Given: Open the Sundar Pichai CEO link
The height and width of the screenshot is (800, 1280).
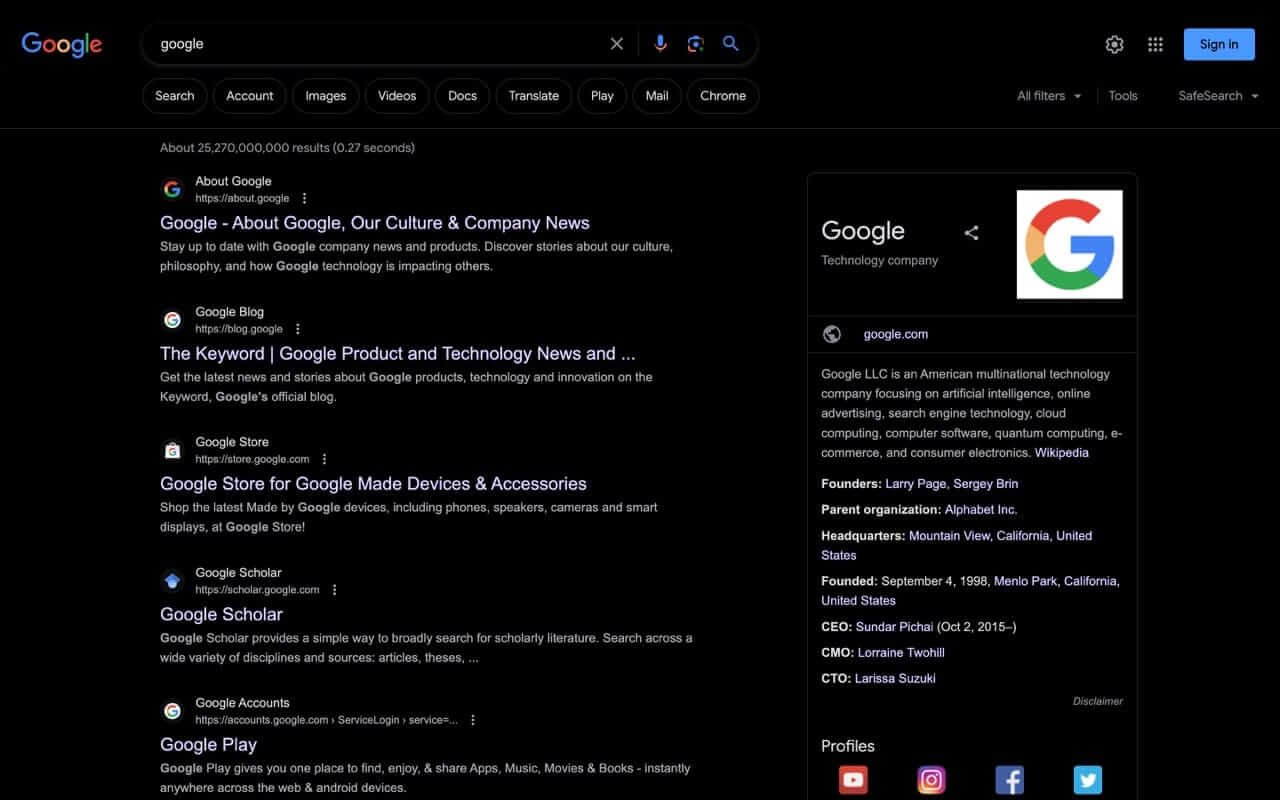Looking at the screenshot, I should click(894, 627).
